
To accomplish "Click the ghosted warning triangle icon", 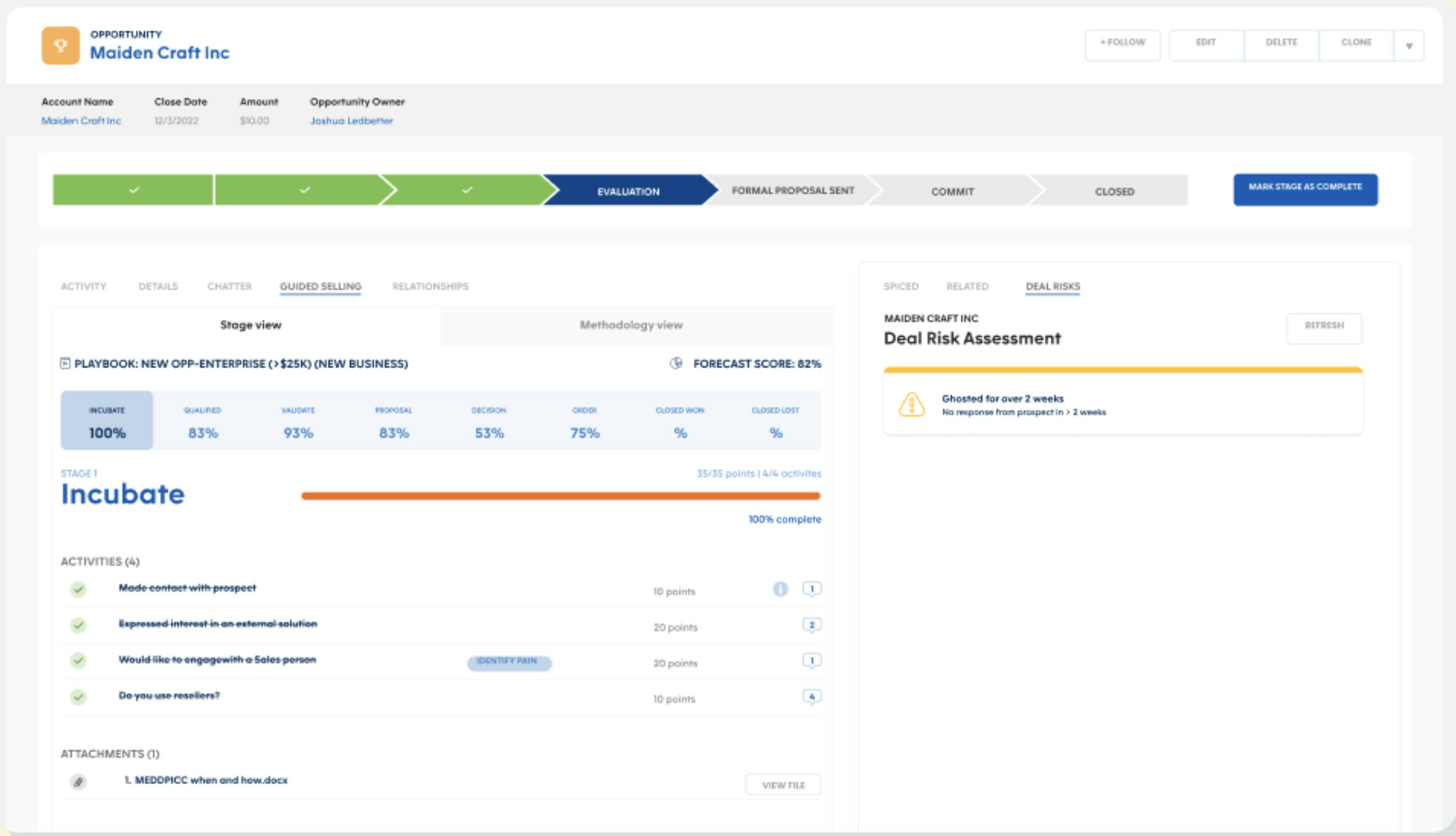I will (911, 404).
